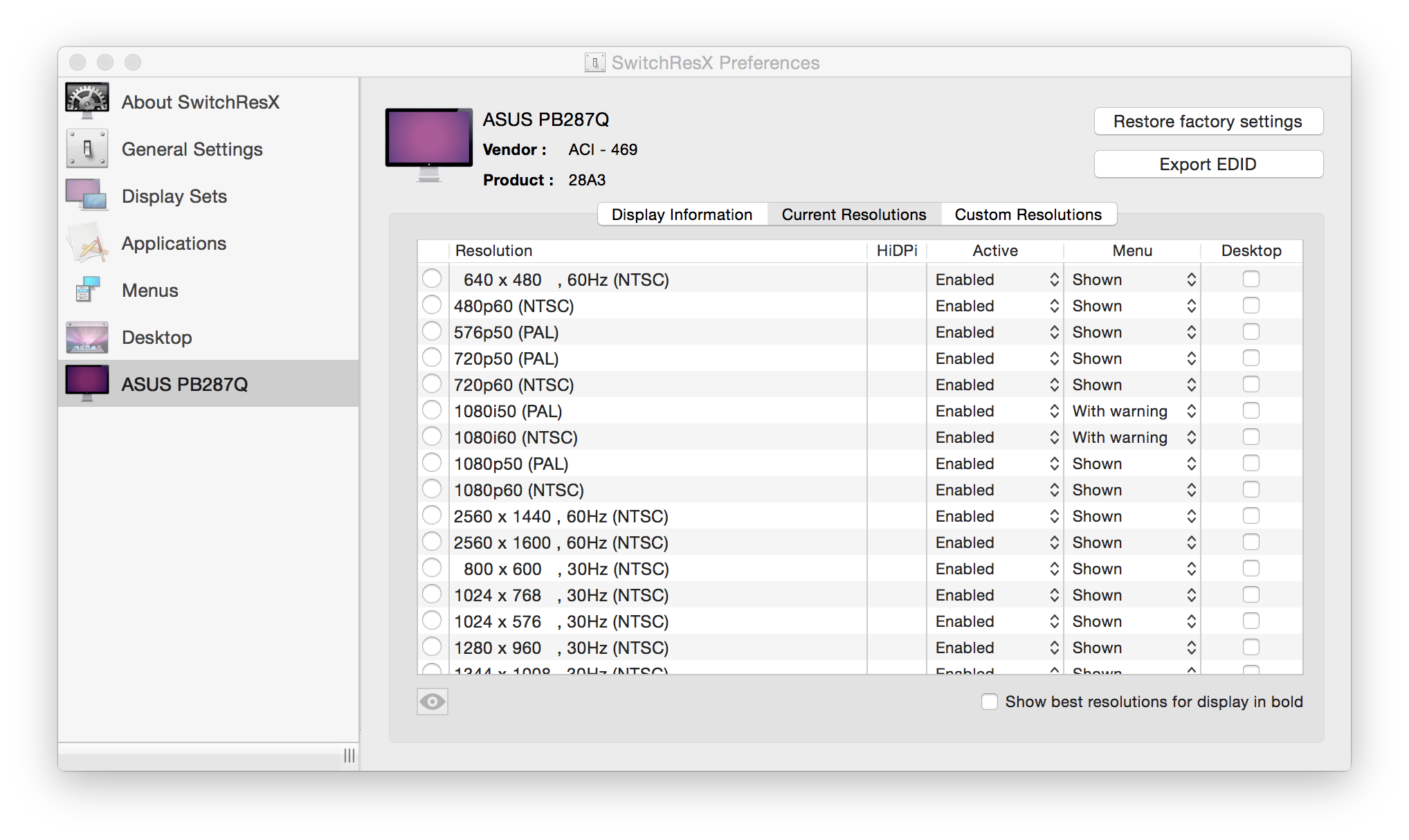This screenshot has height=840, width=1409.
Task: Click the Applications sidebar icon
Action: [87, 242]
